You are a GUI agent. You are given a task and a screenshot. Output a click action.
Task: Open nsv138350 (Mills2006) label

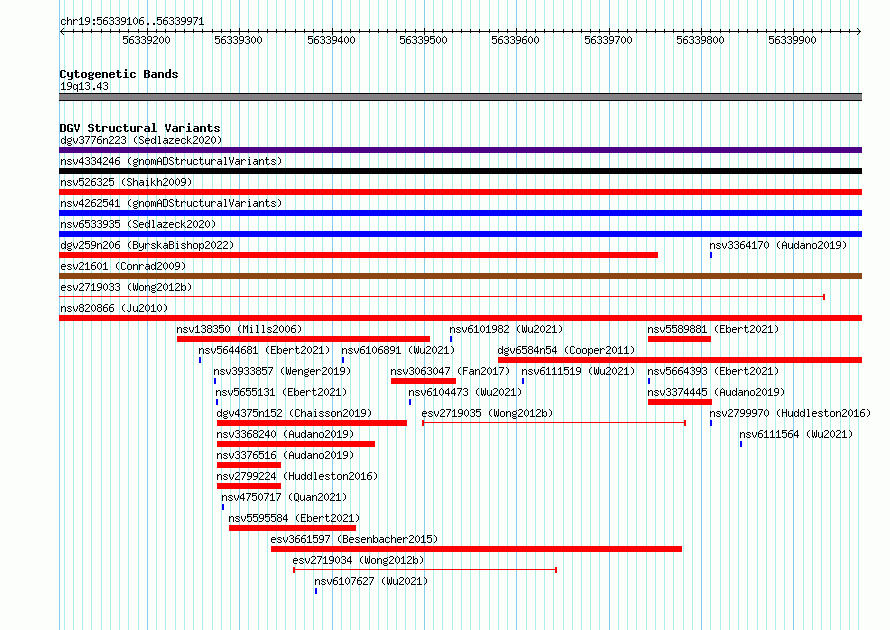(239, 329)
